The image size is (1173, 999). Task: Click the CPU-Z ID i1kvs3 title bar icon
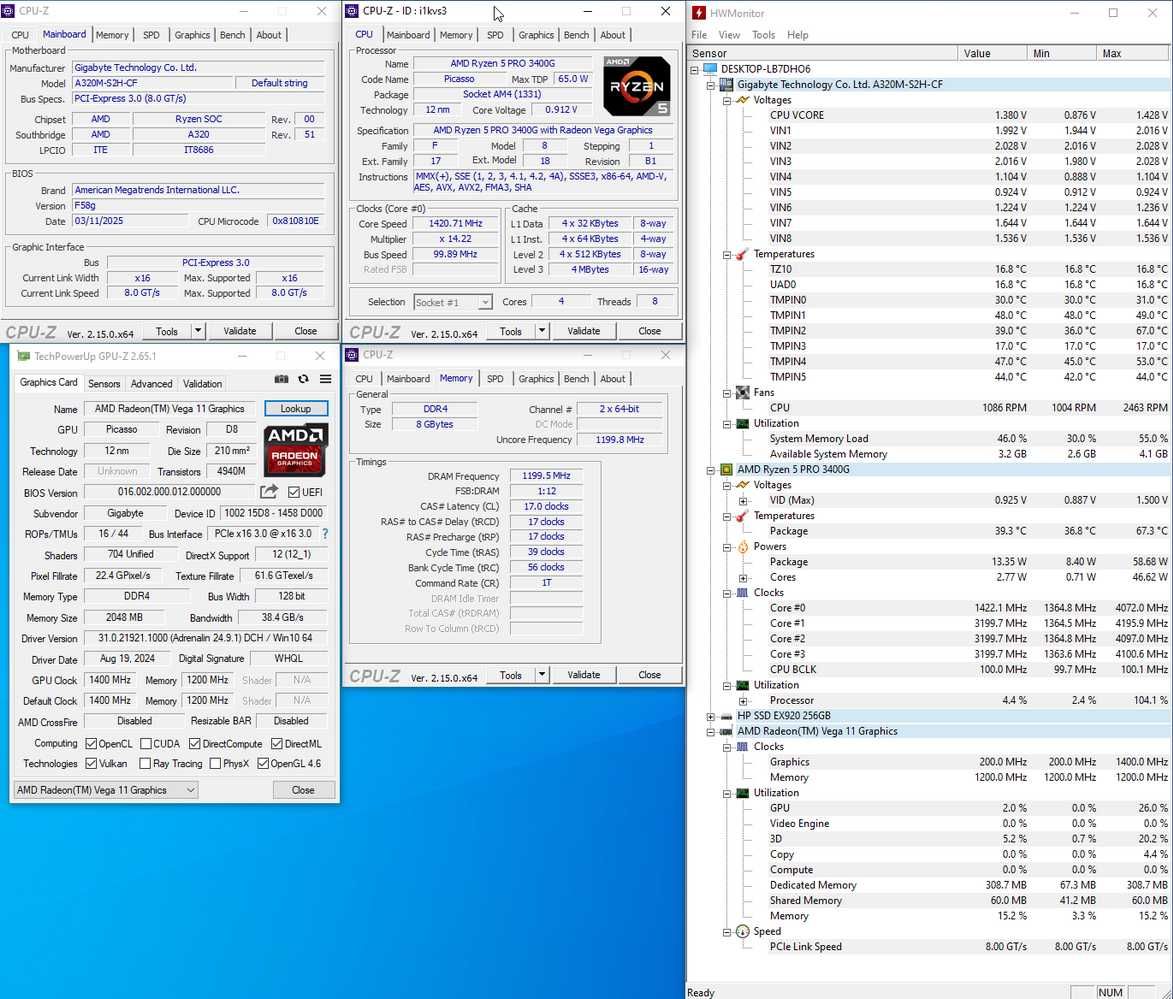352,11
